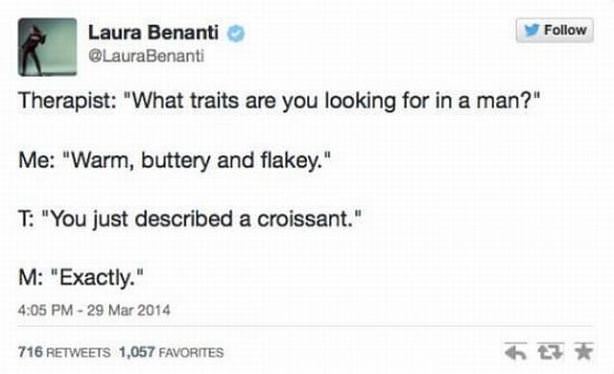Click the word "Therapist" in the tweet
The width and height of the screenshot is (614, 374).
click(x=64, y=101)
